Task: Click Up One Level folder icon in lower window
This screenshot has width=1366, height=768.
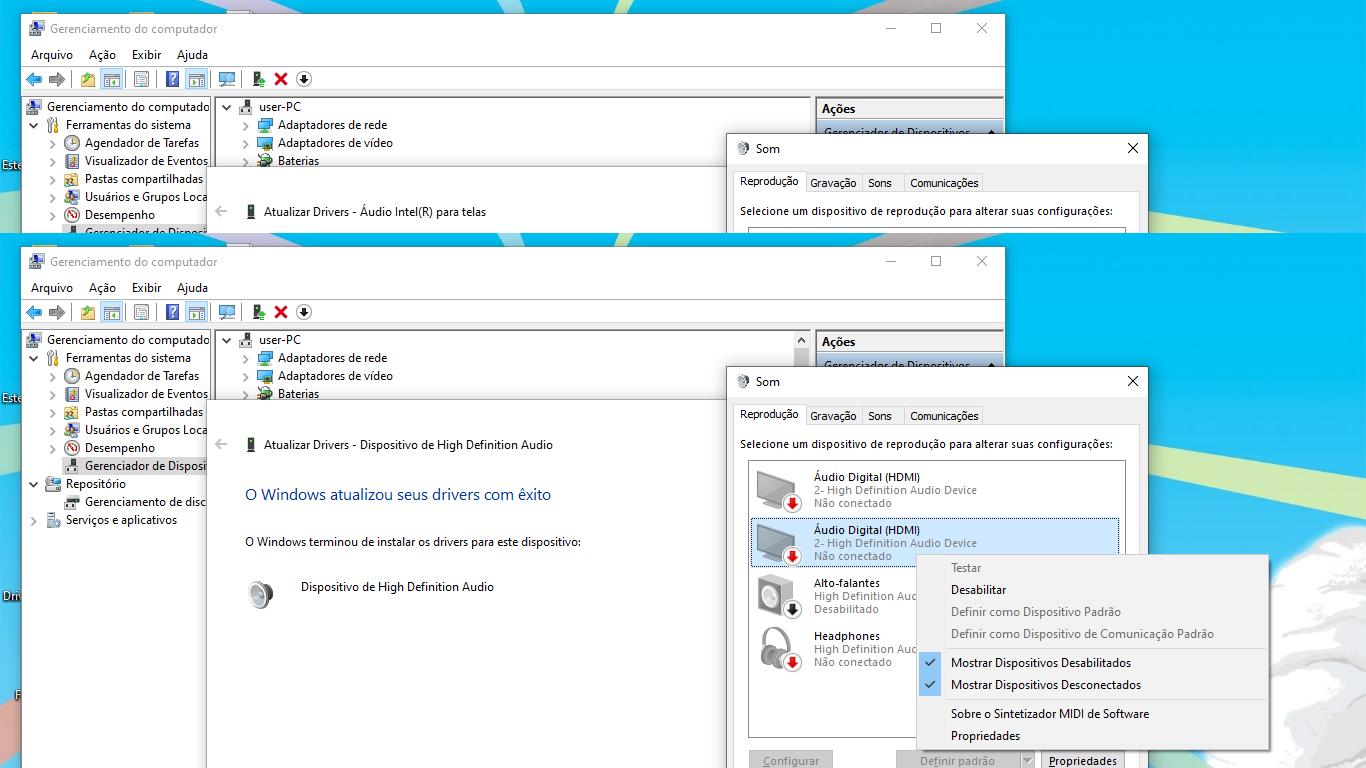Action: pos(88,312)
